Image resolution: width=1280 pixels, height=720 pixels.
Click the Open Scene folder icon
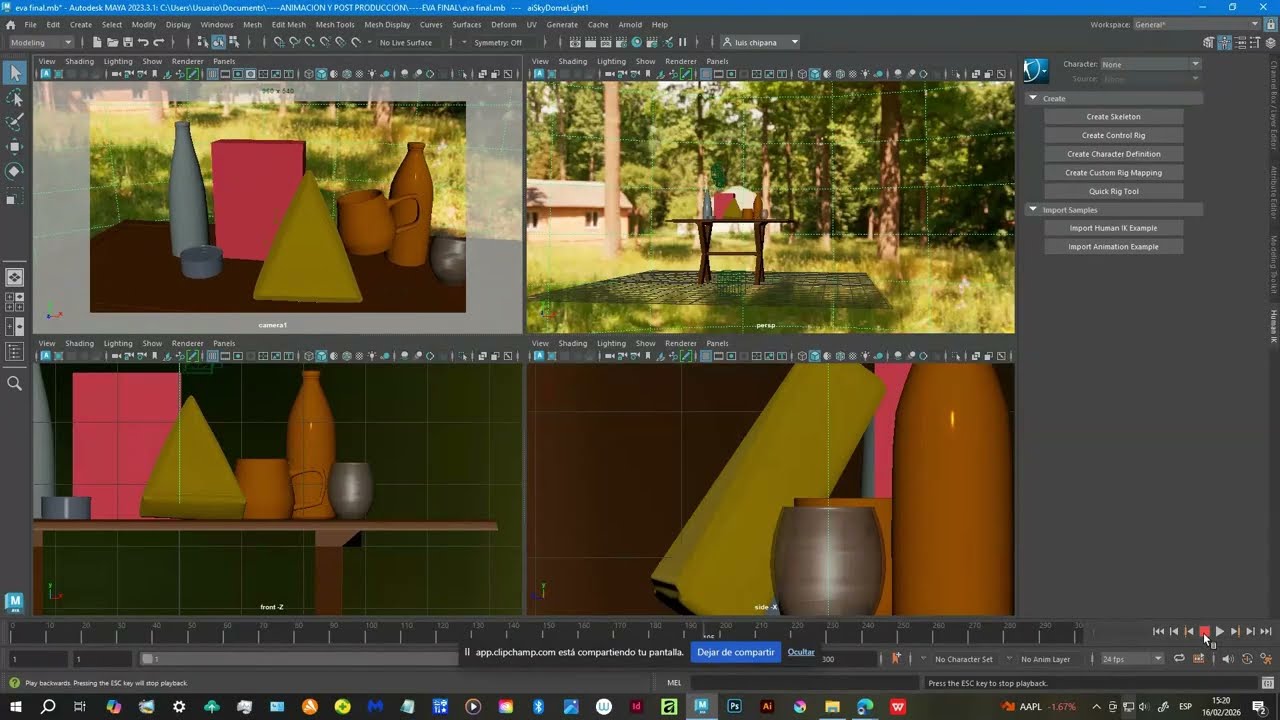point(112,42)
